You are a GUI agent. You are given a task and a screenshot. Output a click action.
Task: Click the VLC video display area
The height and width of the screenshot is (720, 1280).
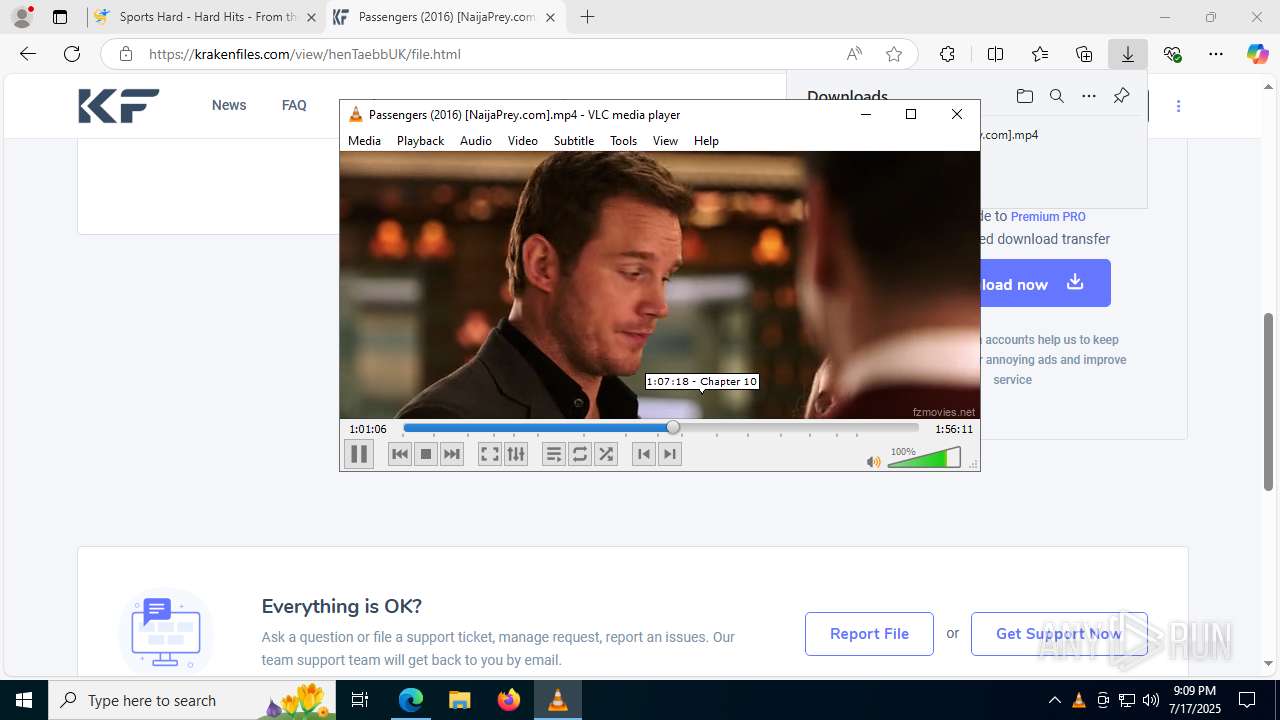[x=660, y=285]
